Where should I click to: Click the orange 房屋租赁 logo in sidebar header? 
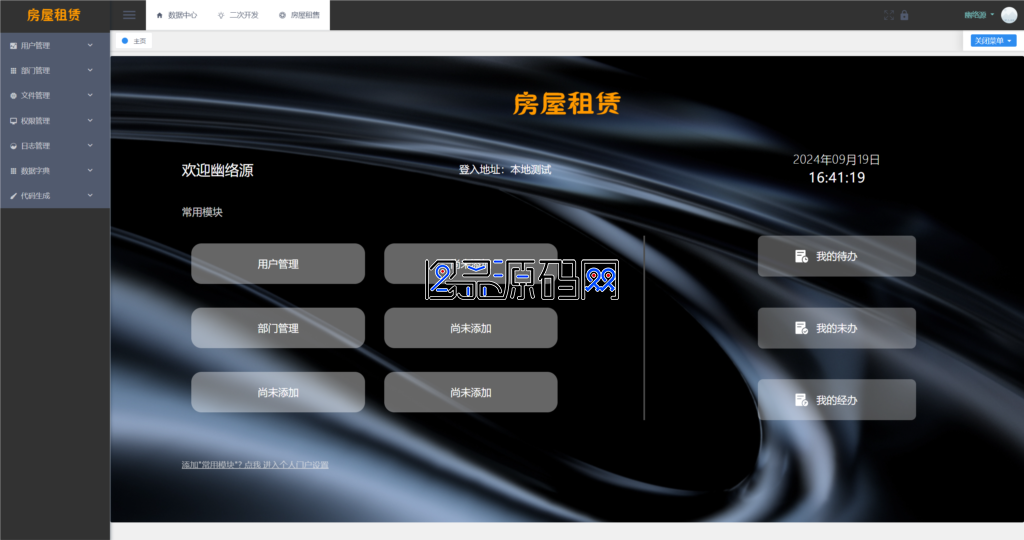[54, 15]
